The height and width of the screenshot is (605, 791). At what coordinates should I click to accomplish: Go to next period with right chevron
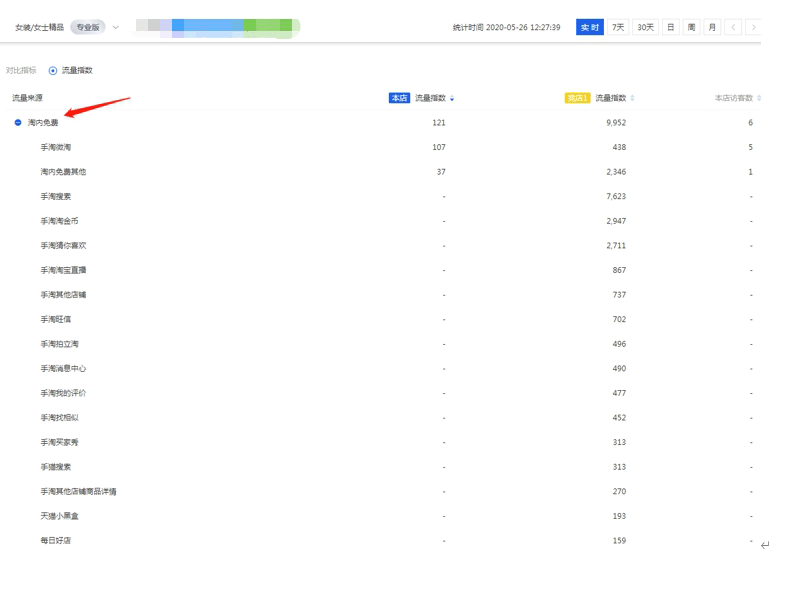(x=753, y=27)
